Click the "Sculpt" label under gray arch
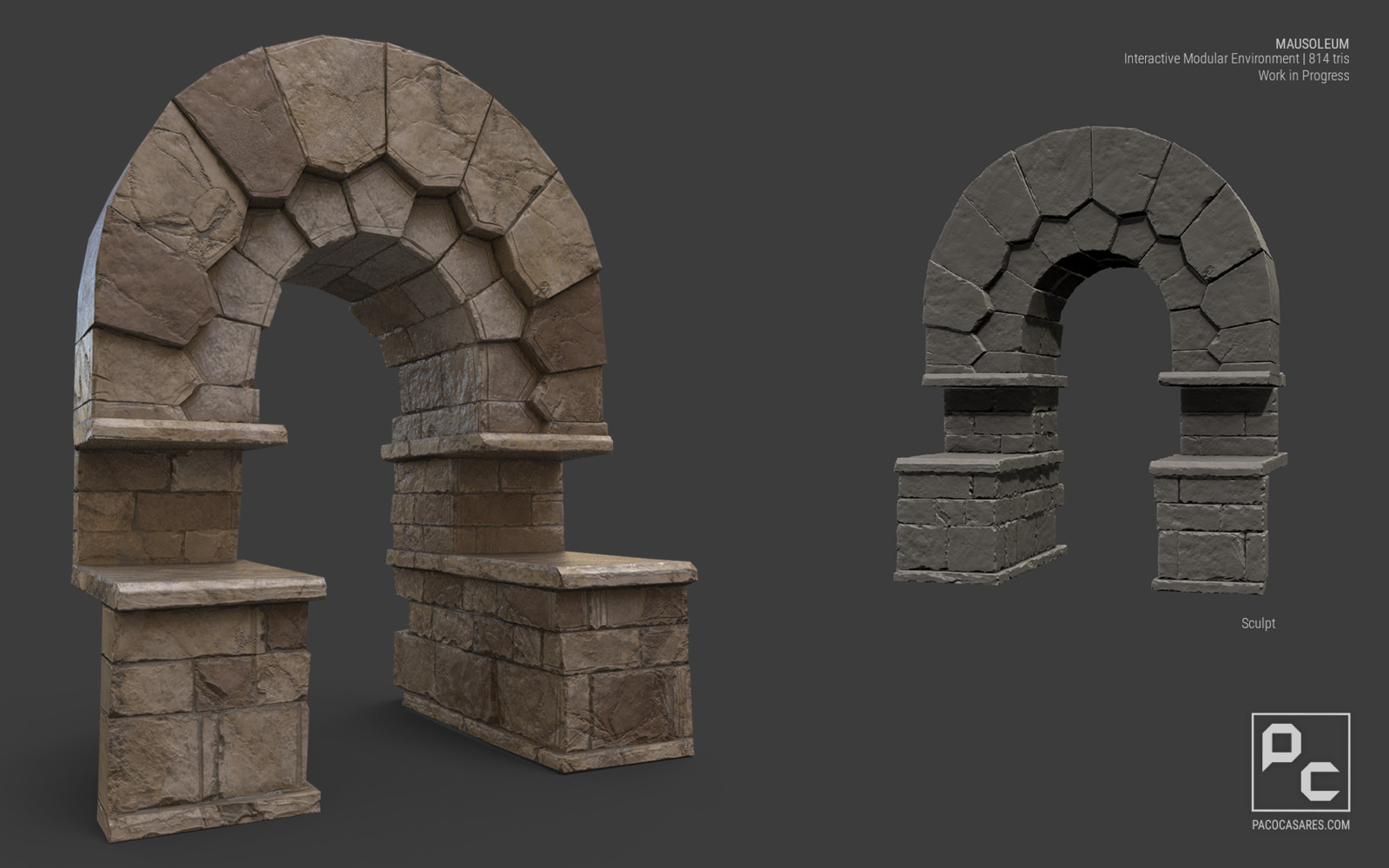 click(1258, 623)
